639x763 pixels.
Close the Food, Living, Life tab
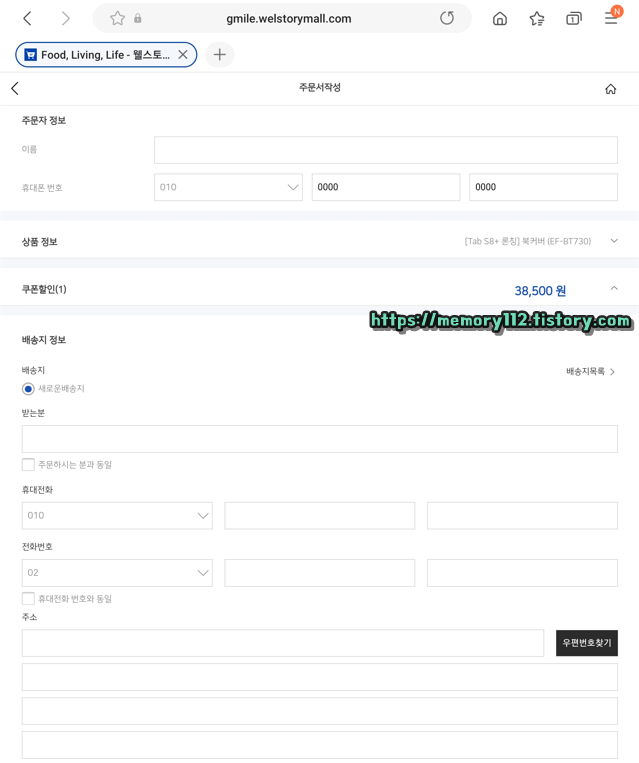click(x=183, y=54)
